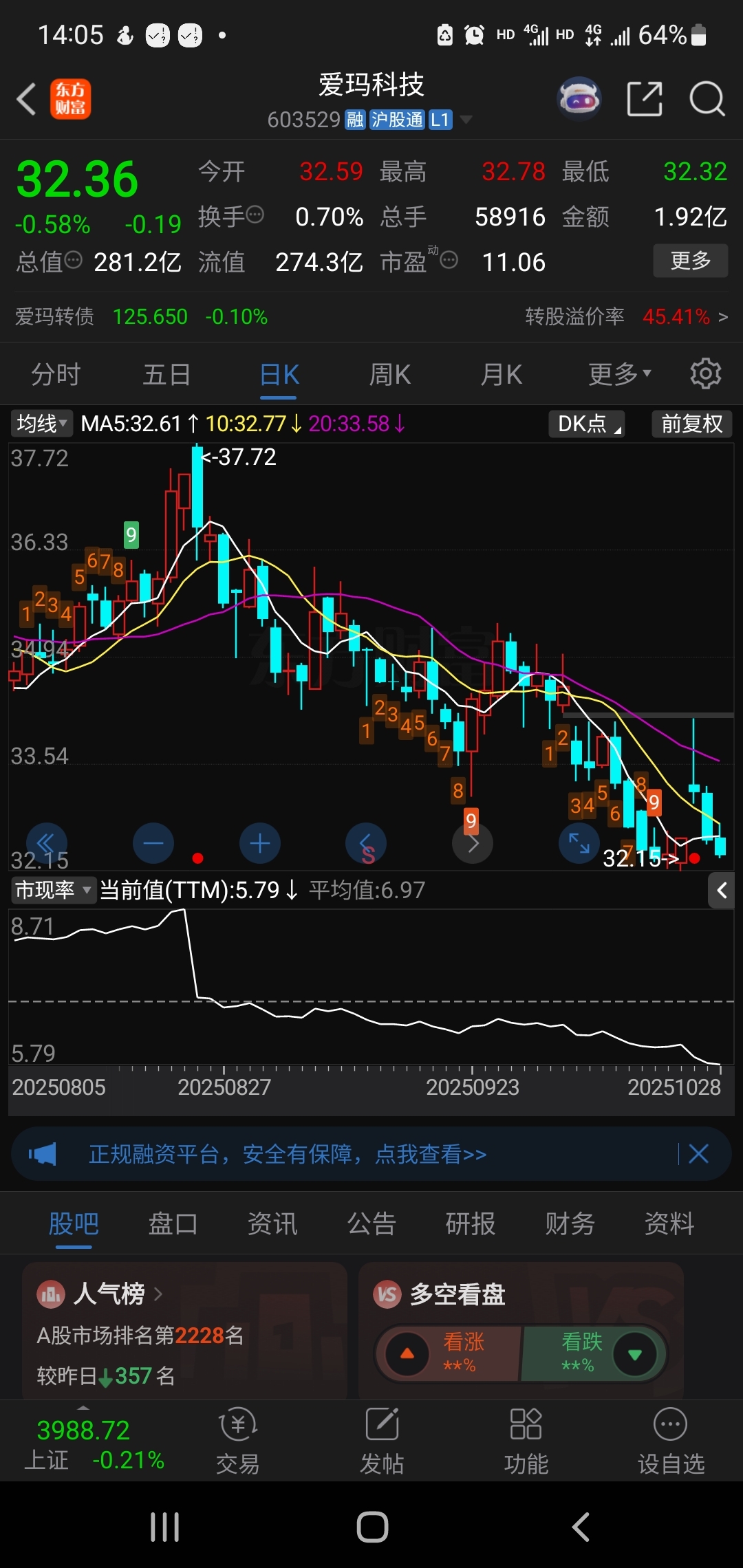Tap Android recent apps button
The height and width of the screenshot is (1568, 743).
point(165,1527)
